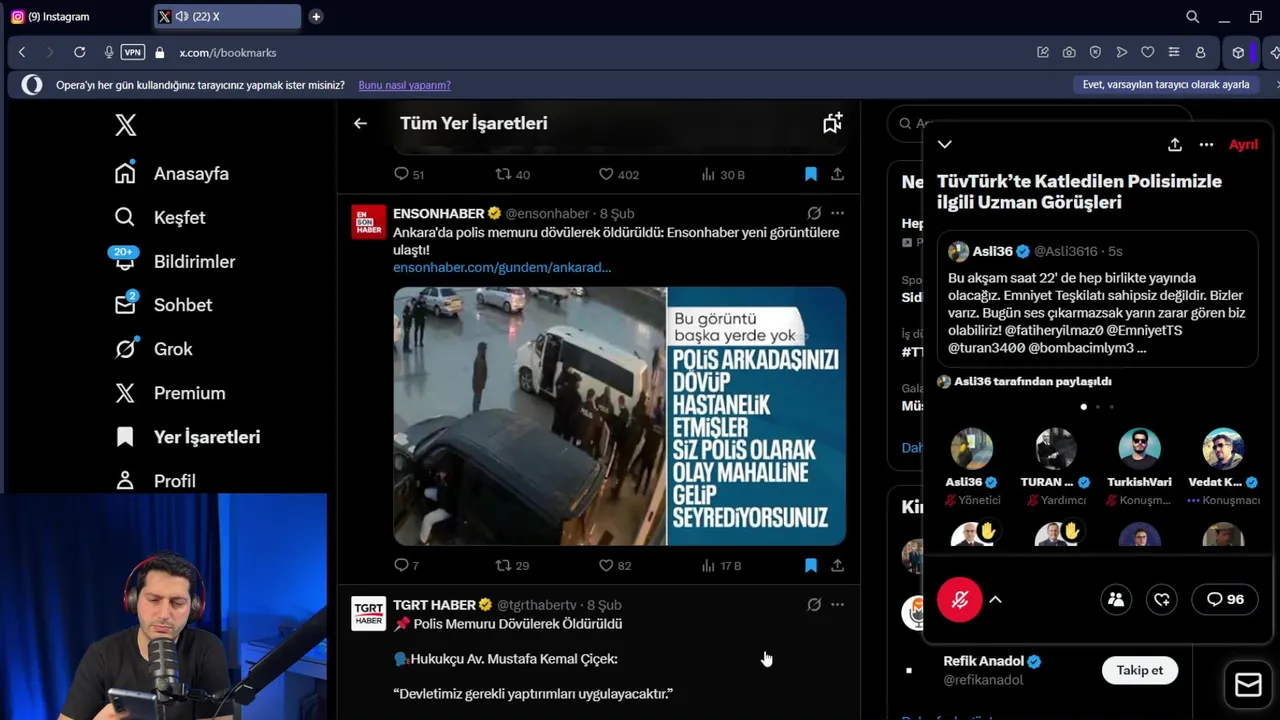Reload the page
1280x720 pixels.
pos(79,52)
